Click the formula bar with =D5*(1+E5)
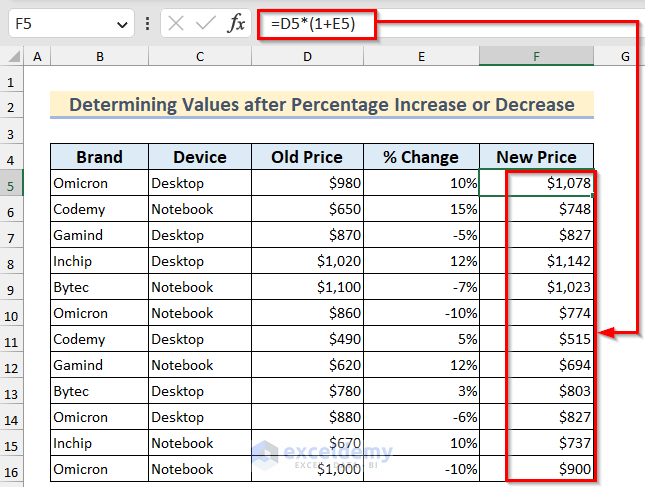 click(x=448, y=23)
